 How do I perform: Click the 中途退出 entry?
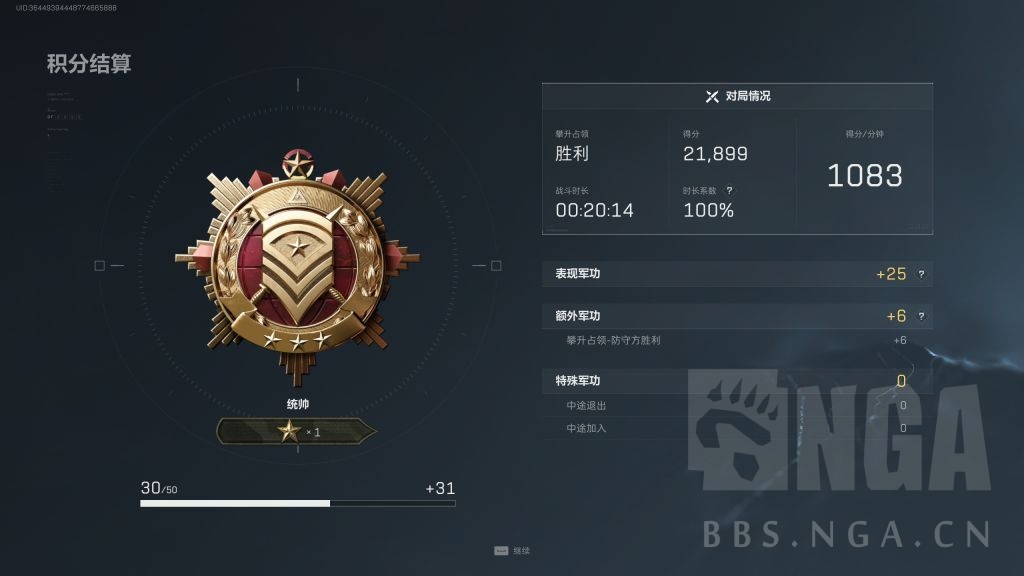(x=586, y=406)
